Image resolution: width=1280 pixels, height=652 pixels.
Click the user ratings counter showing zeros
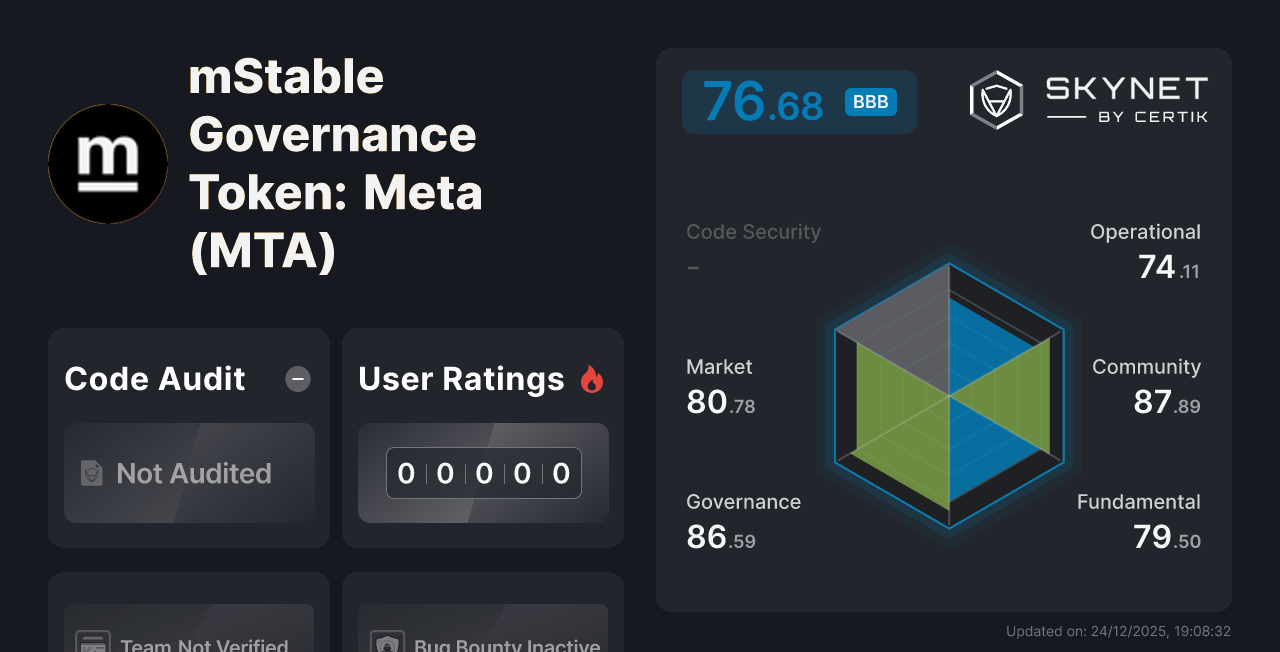pos(483,473)
